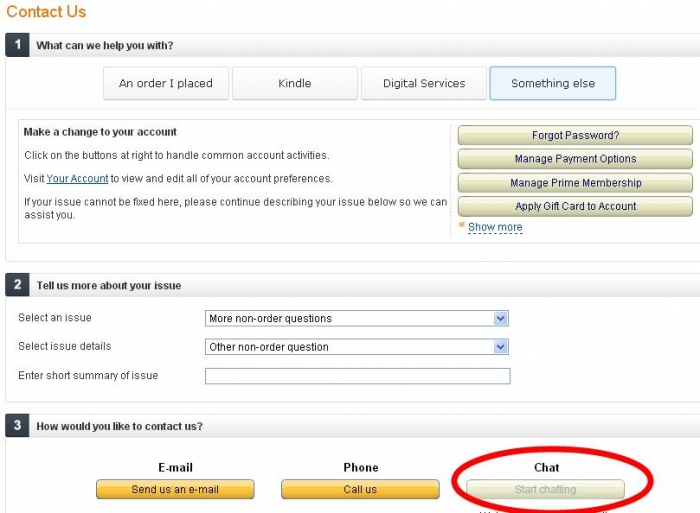Click the Forgot Password? button
This screenshot has height=513, width=700.
point(575,135)
